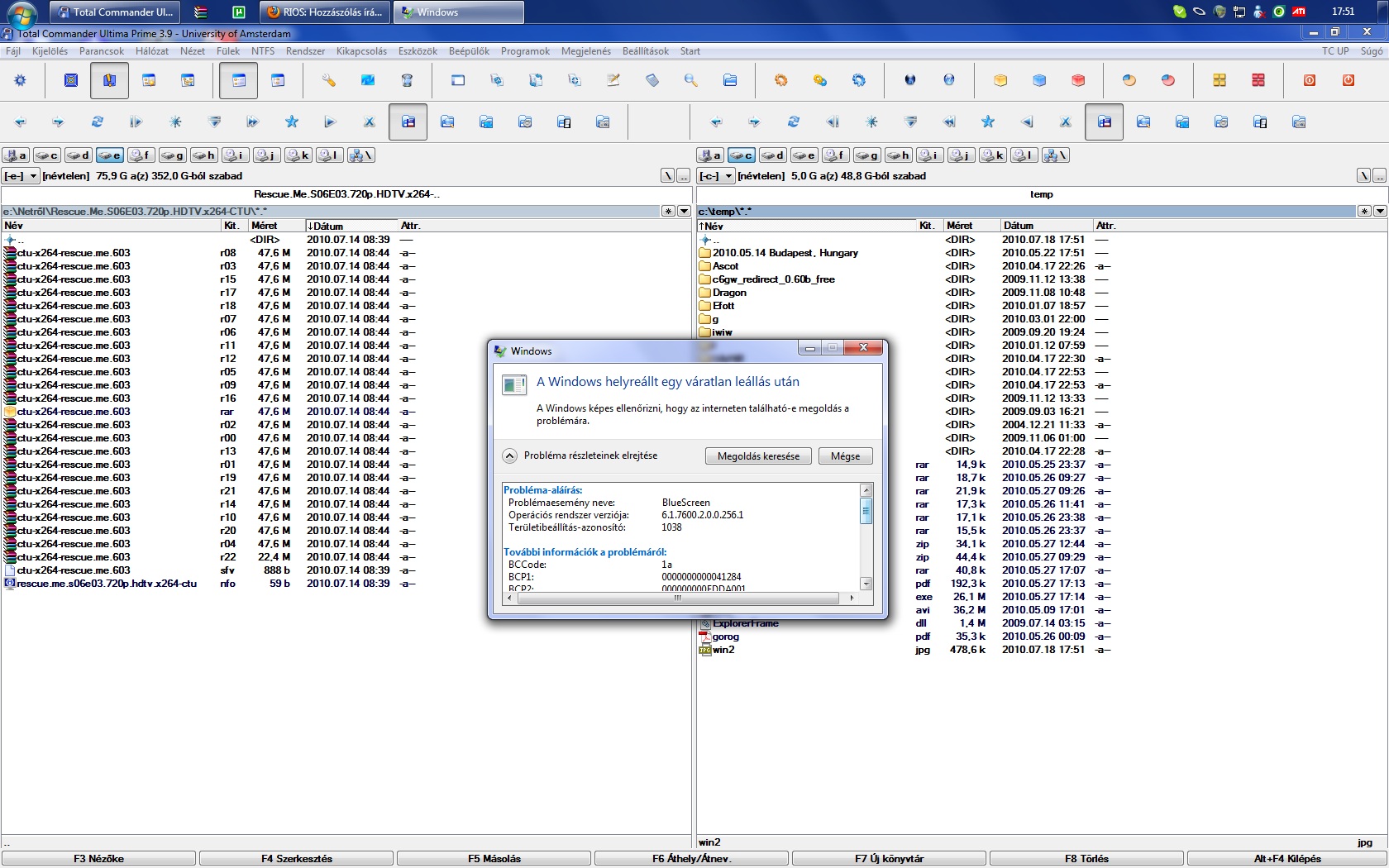The image size is (1389, 868).
Task: Click the F5 Másolás button
Action: click(x=494, y=859)
